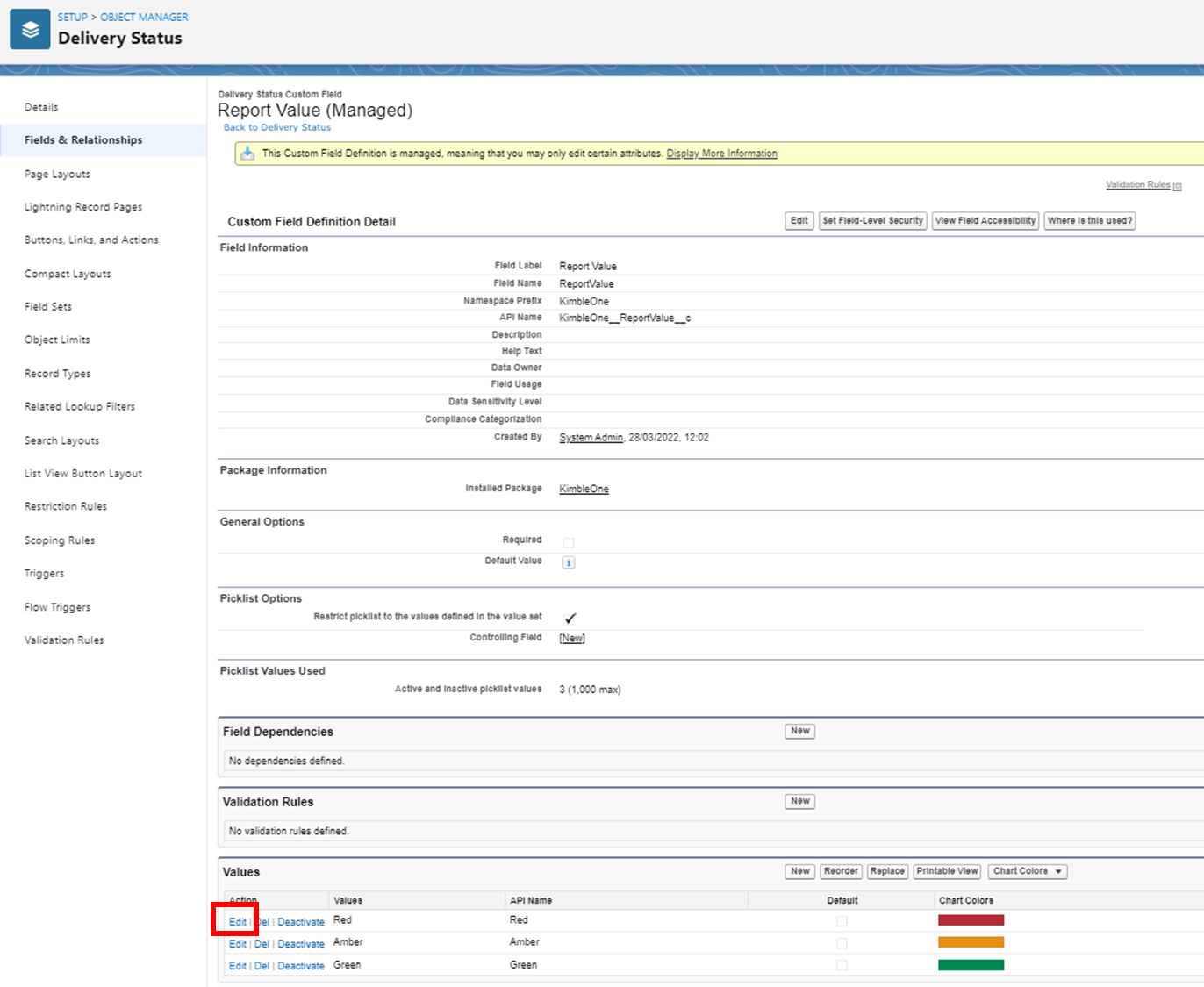Open Details in the sidebar
The width and height of the screenshot is (1204, 987).
41,107
